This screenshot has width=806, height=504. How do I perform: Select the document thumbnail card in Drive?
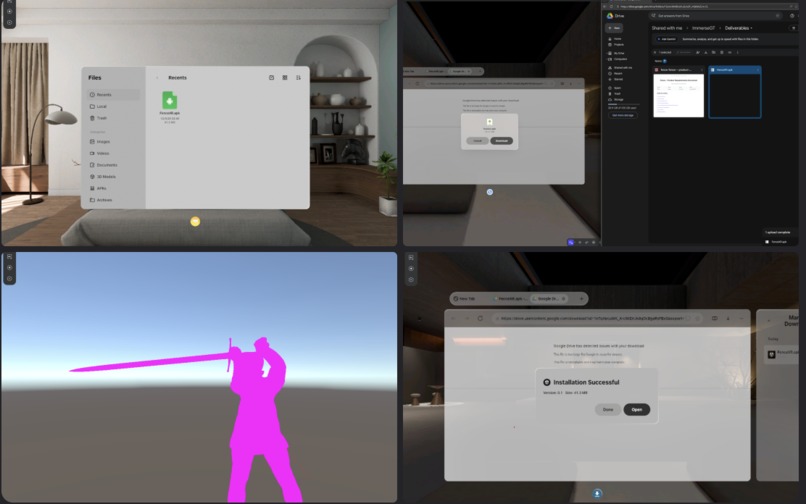pos(679,92)
